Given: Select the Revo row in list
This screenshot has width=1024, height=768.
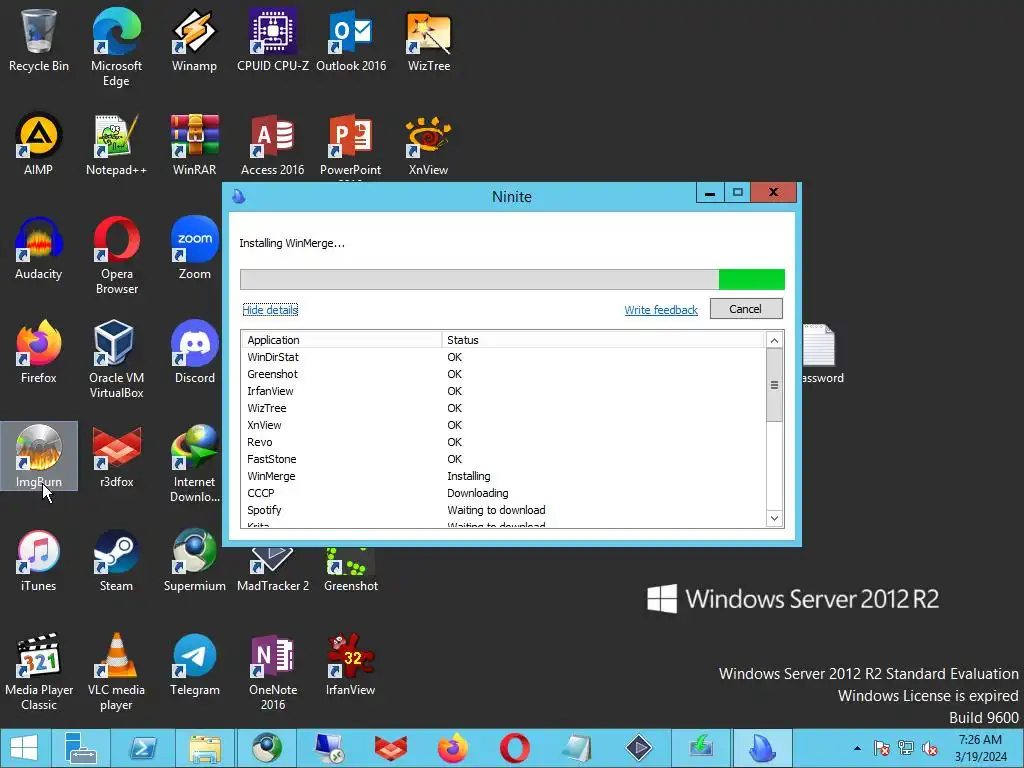Looking at the screenshot, I should click(503, 442).
